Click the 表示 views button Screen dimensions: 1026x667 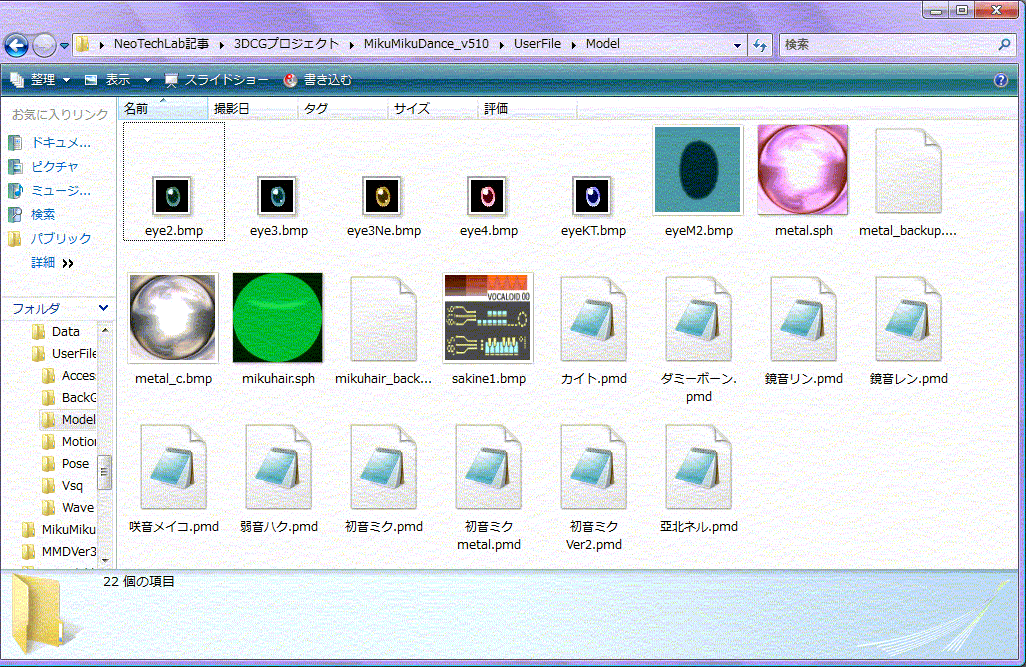108,80
